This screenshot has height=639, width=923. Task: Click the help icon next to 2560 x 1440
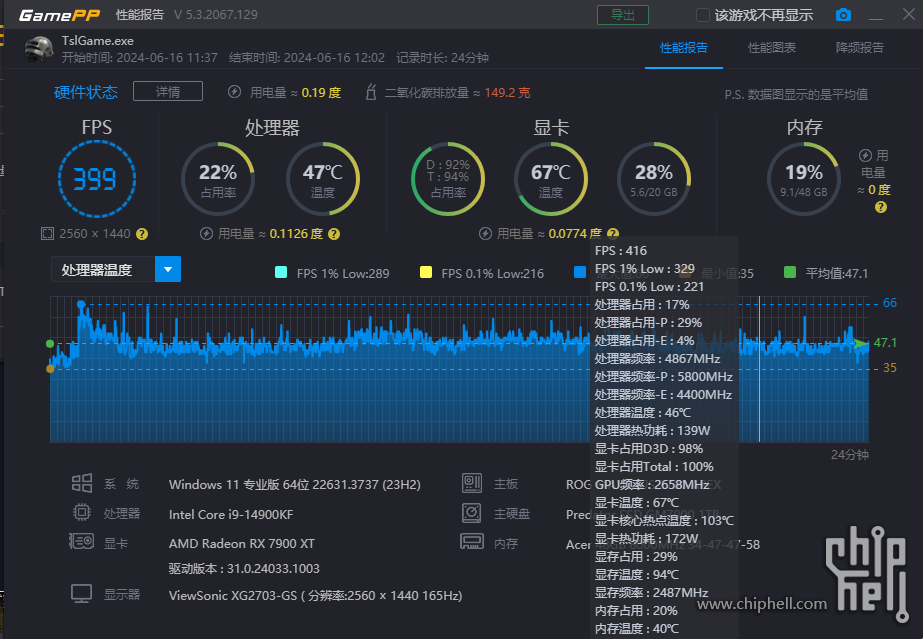[x=142, y=234]
